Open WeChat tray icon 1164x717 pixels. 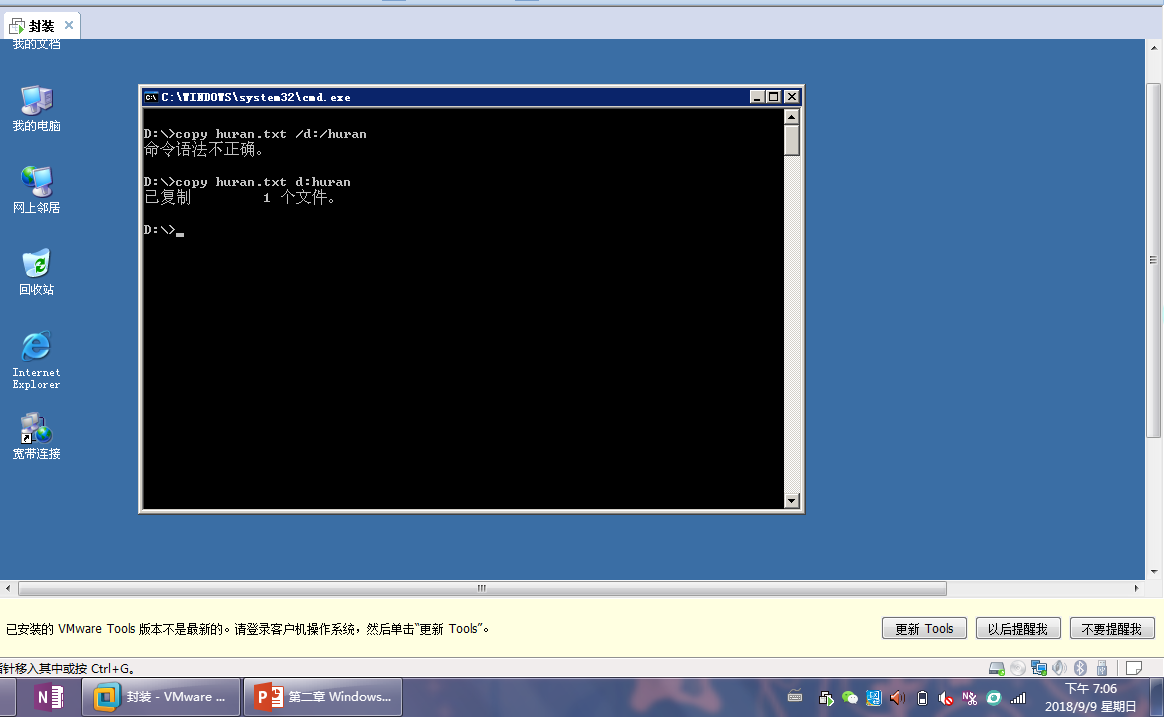click(850, 698)
